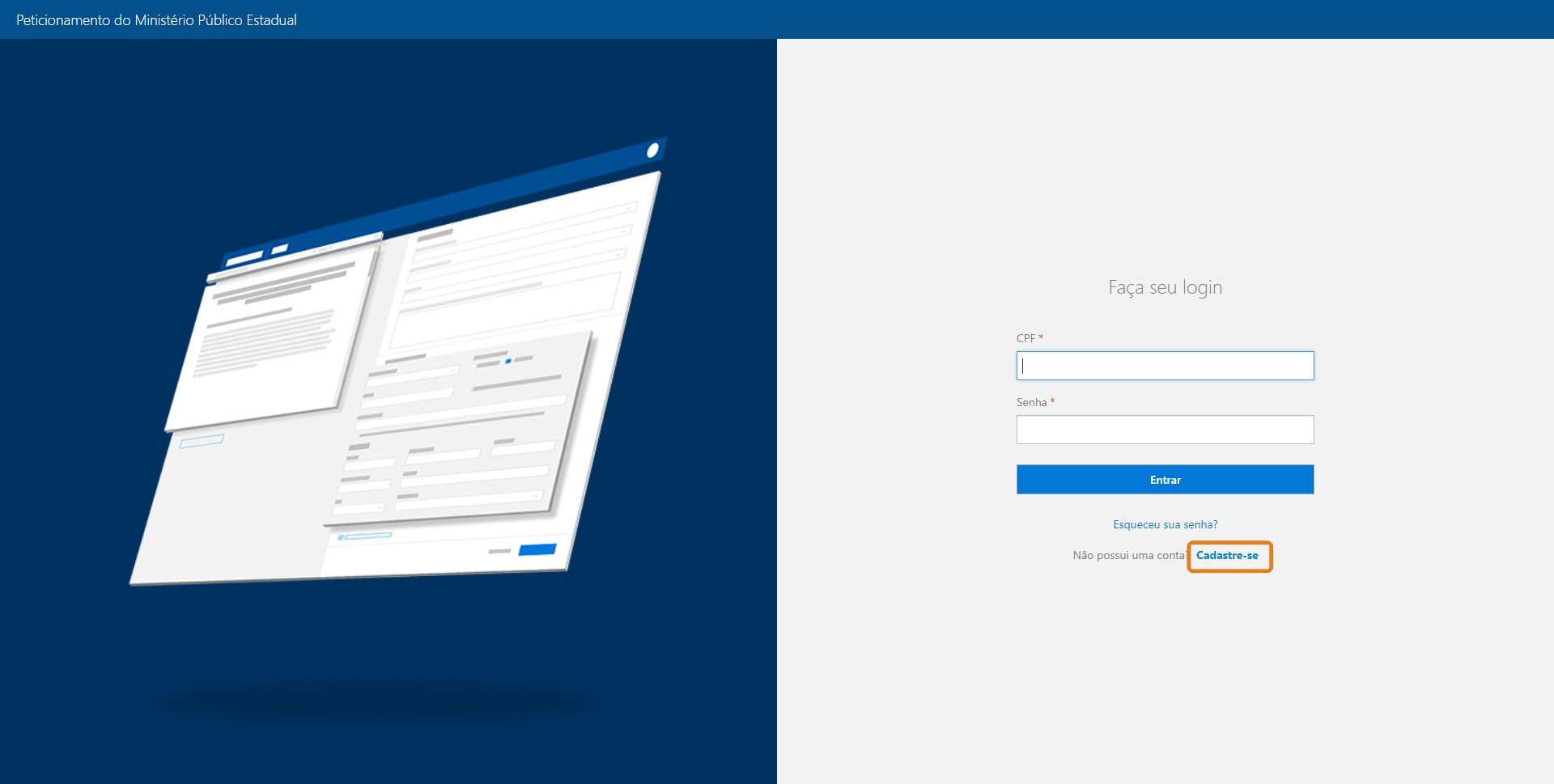Click the red asterisk beside Senha
1554x784 pixels.
[1052, 401]
